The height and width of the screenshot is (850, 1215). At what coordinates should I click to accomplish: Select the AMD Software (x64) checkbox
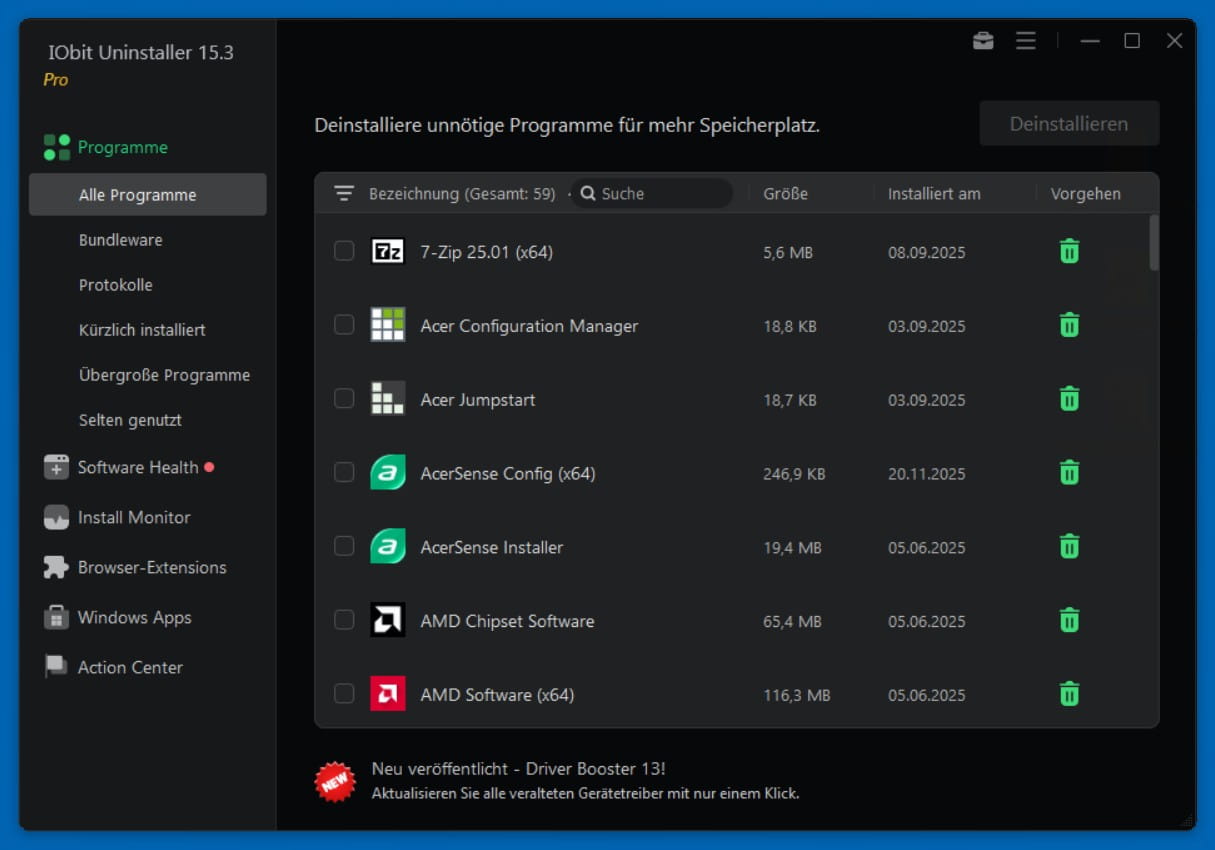[x=344, y=693]
